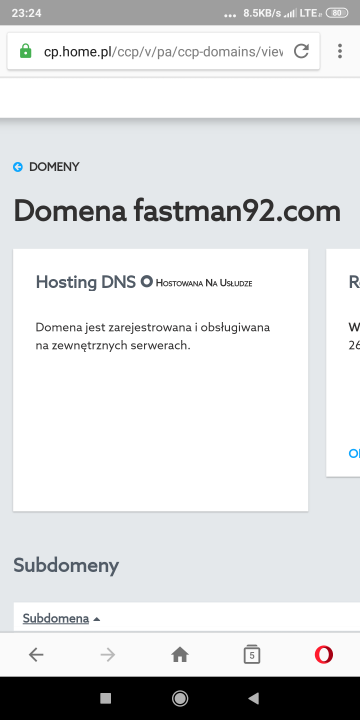This screenshot has width=360, height=720.
Task: Click the greyed-out forward arrow
Action: 108,655
